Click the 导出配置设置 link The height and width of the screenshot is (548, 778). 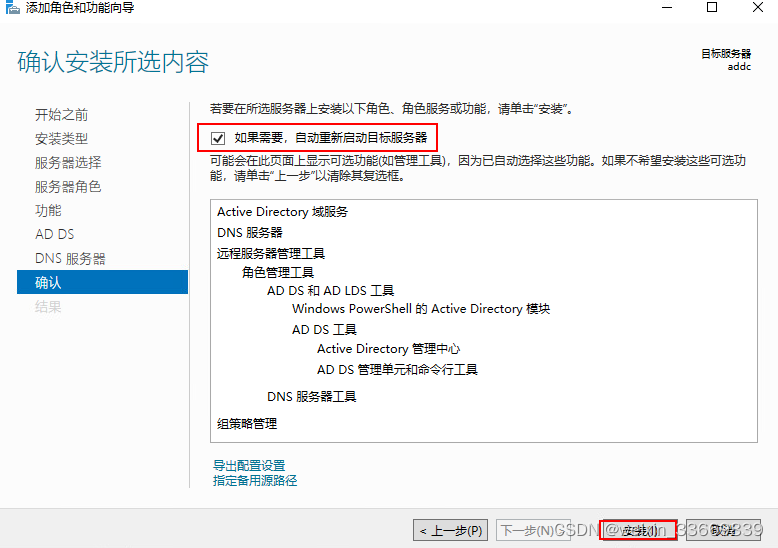[249, 466]
